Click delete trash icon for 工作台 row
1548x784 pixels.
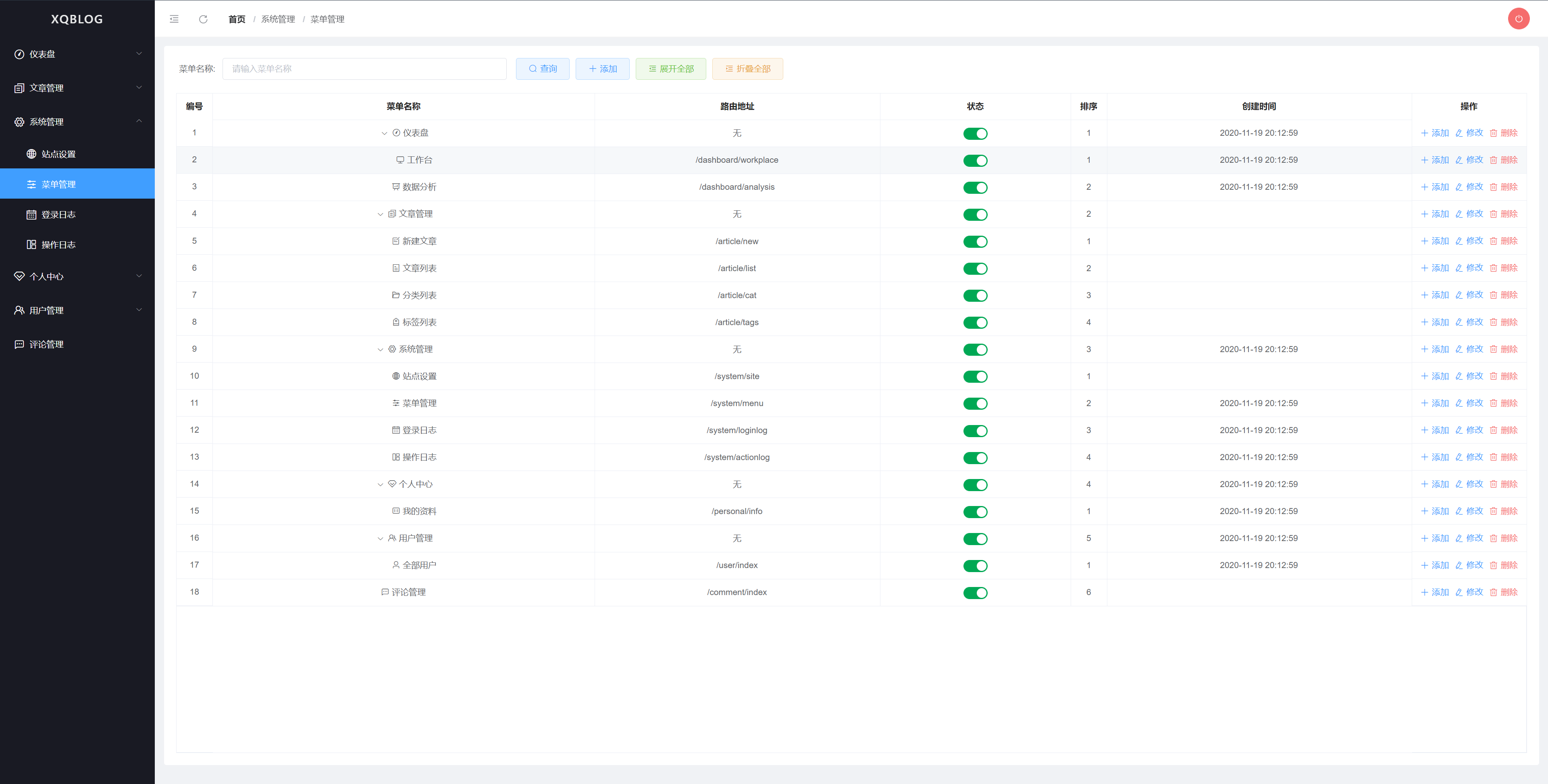pyautogui.click(x=1493, y=160)
